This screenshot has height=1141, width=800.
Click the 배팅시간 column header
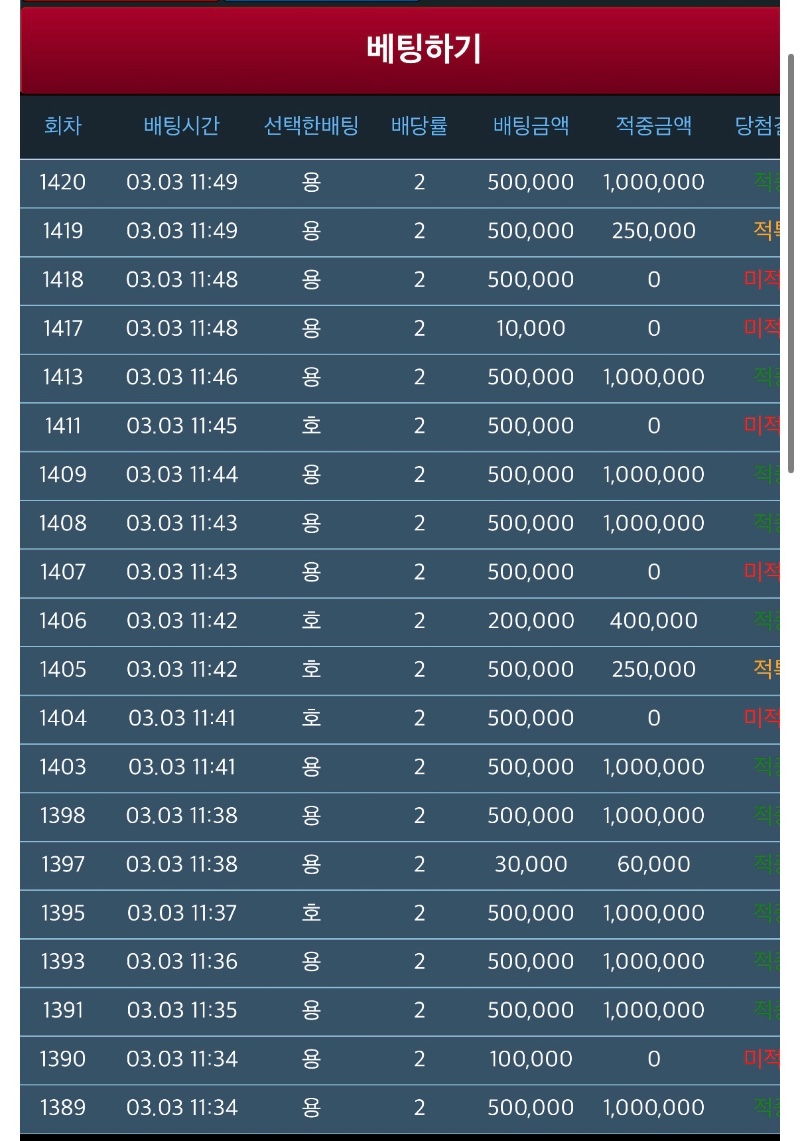pos(181,126)
